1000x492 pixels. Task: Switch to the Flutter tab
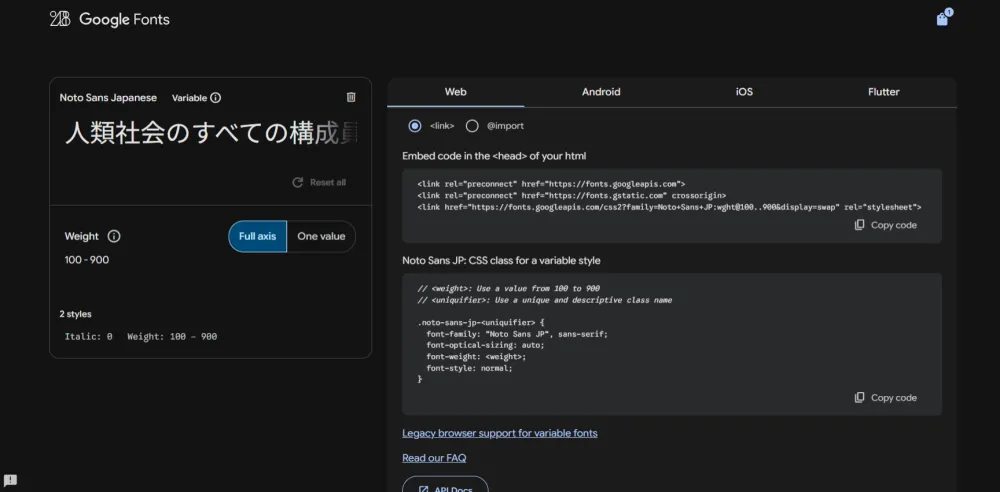(883, 92)
